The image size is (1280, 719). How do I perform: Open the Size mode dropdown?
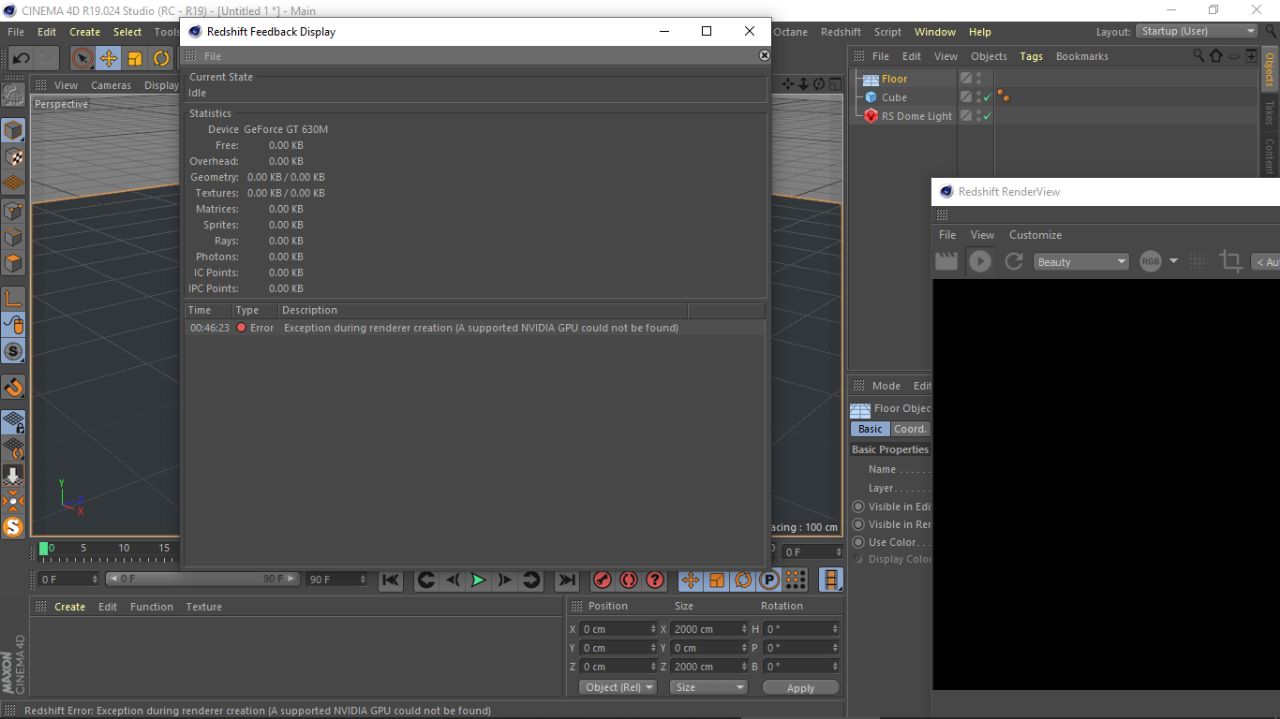709,687
